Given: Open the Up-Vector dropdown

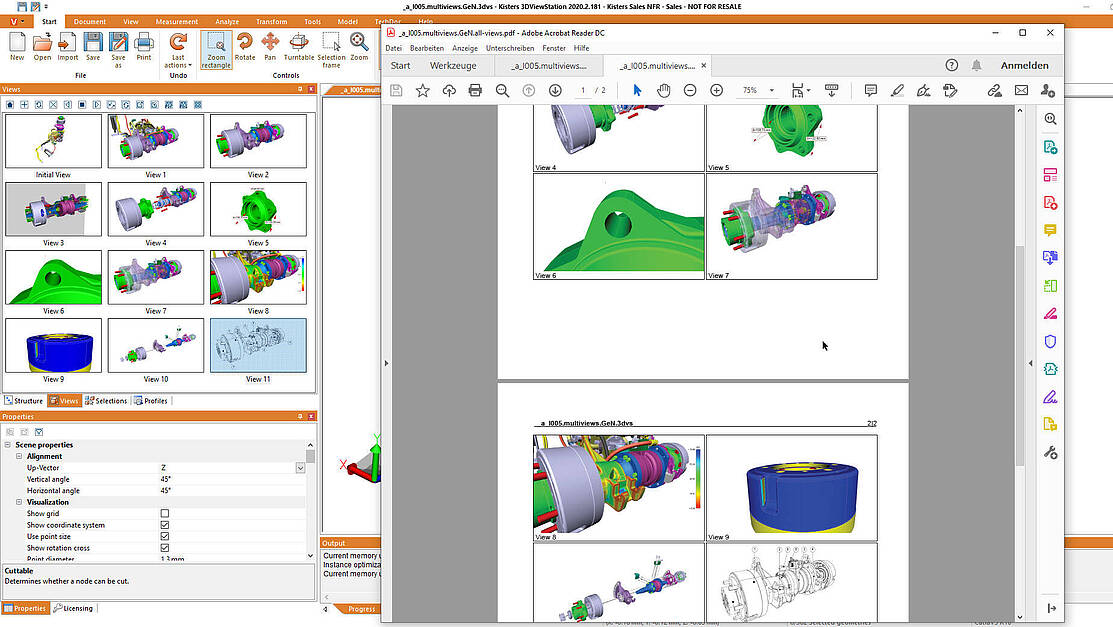Looking at the screenshot, I should click(300, 468).
